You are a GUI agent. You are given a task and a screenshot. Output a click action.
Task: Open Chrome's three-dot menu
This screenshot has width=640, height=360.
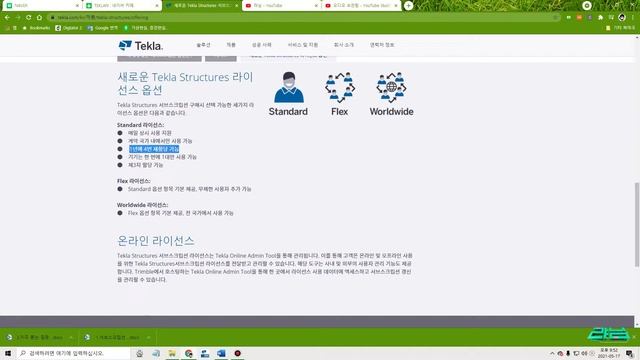coord(633,18)
